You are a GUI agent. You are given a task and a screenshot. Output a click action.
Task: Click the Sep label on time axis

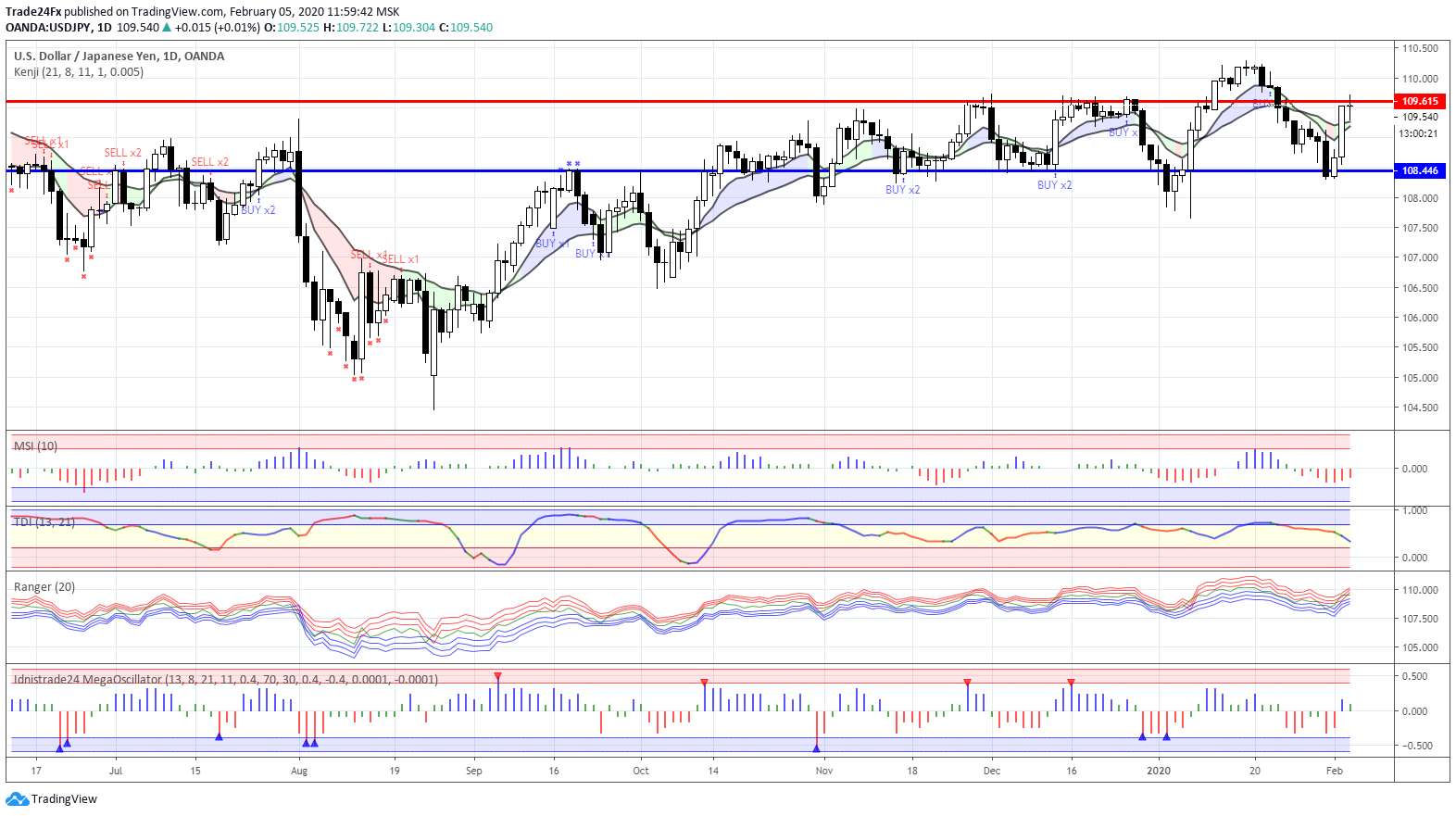point(474,771)
